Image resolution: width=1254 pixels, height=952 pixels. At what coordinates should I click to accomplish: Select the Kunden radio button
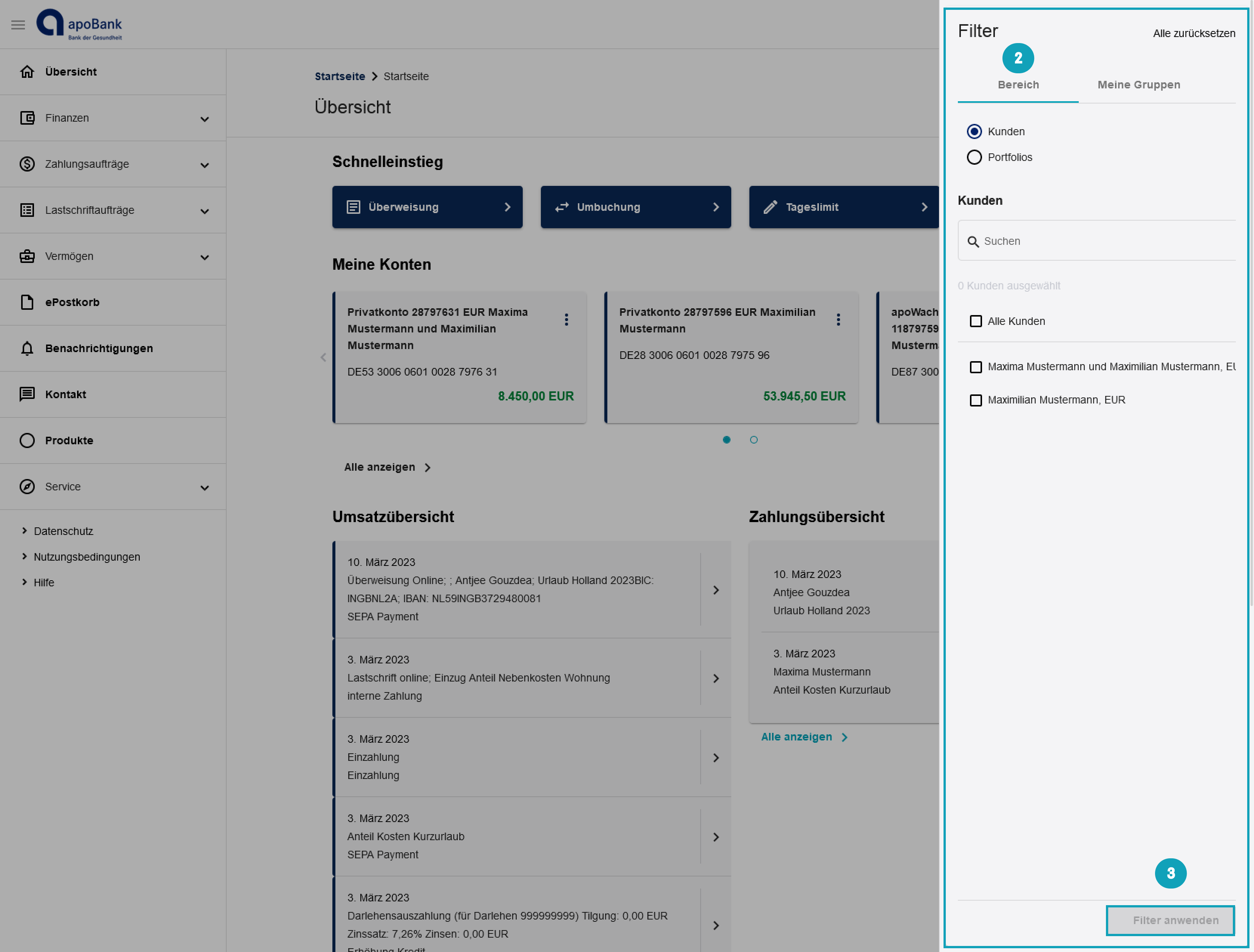974,131
